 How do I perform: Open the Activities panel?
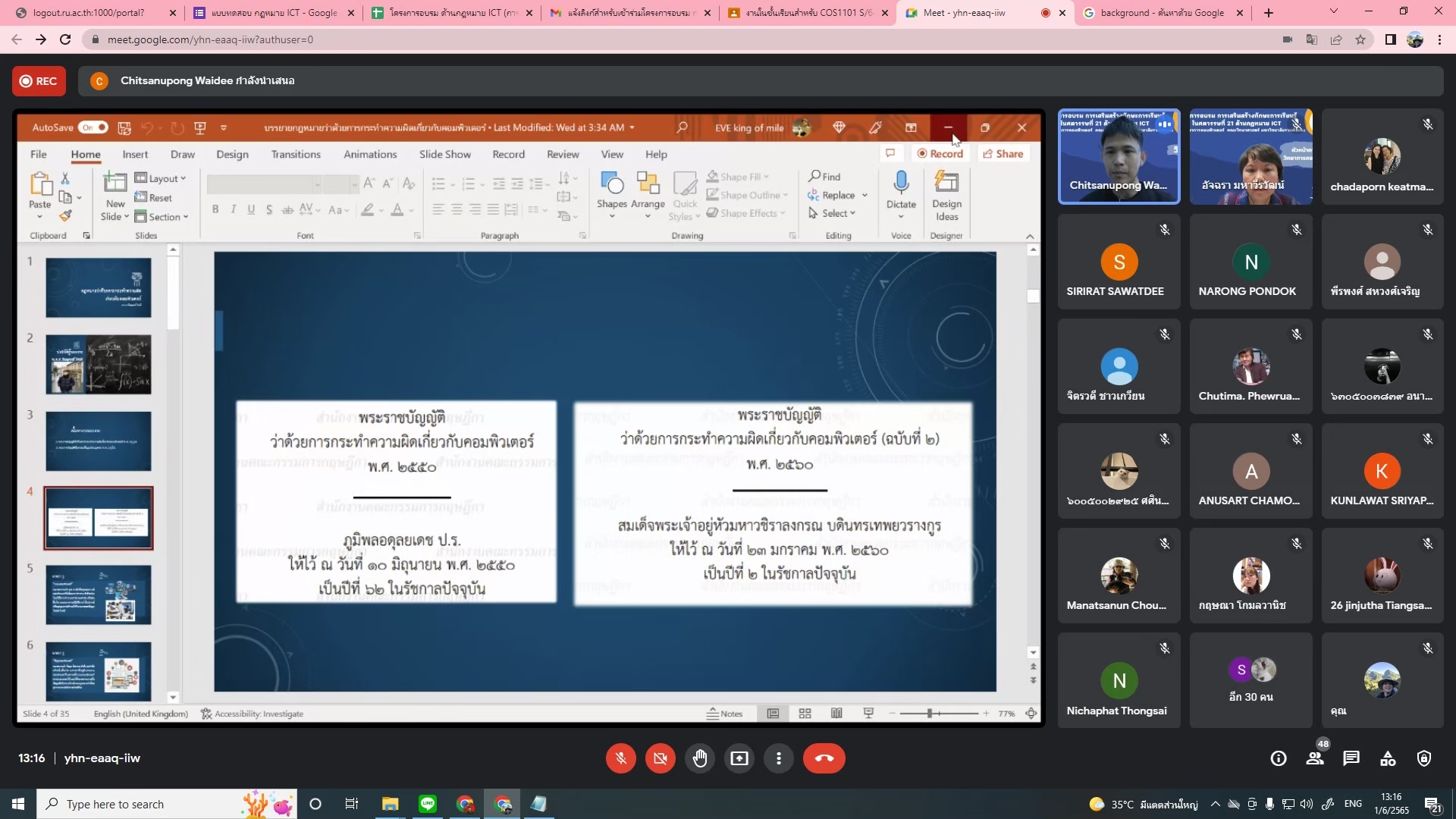[x=1388, y=758]
